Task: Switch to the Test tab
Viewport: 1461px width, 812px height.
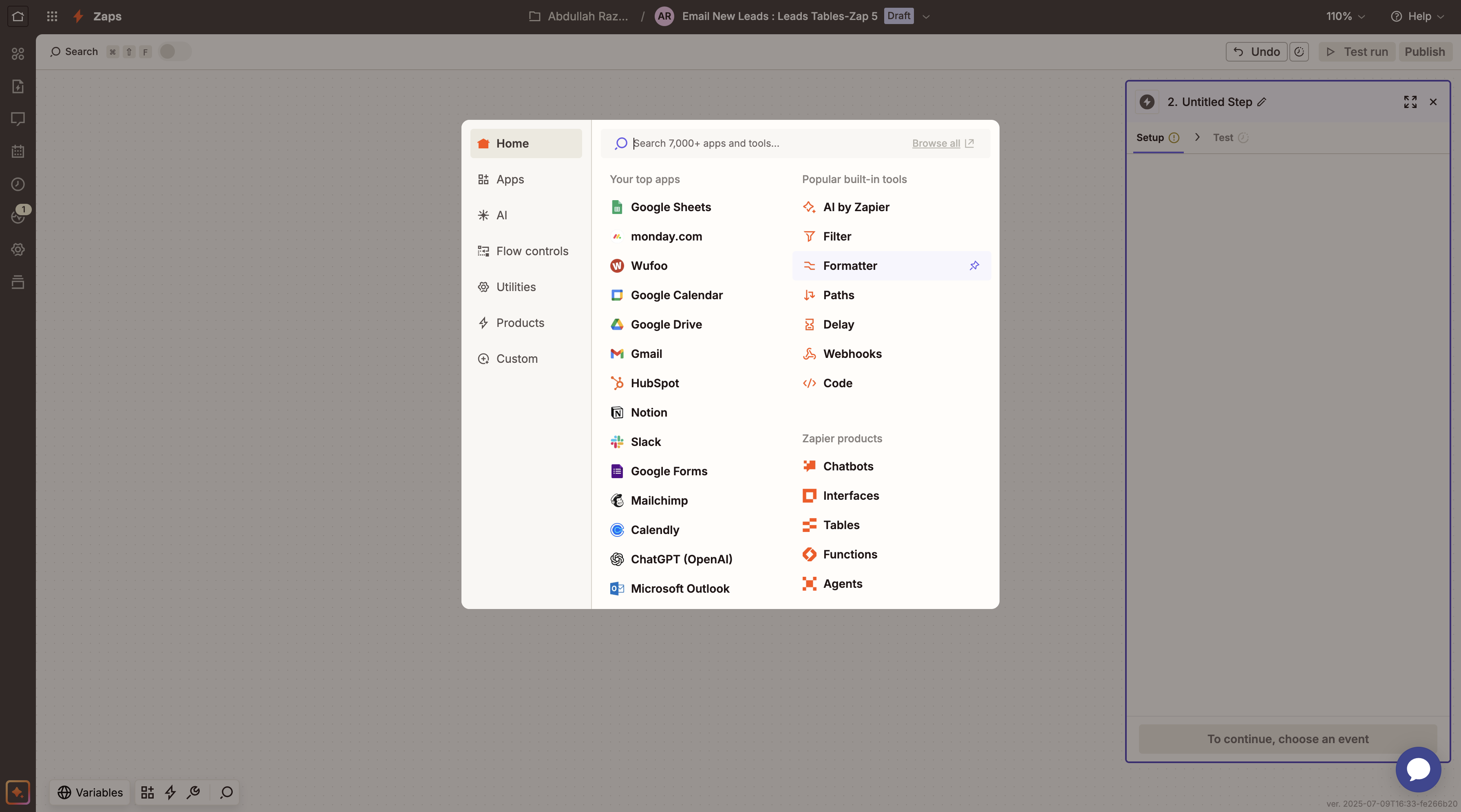Action: pos(1223,138)
